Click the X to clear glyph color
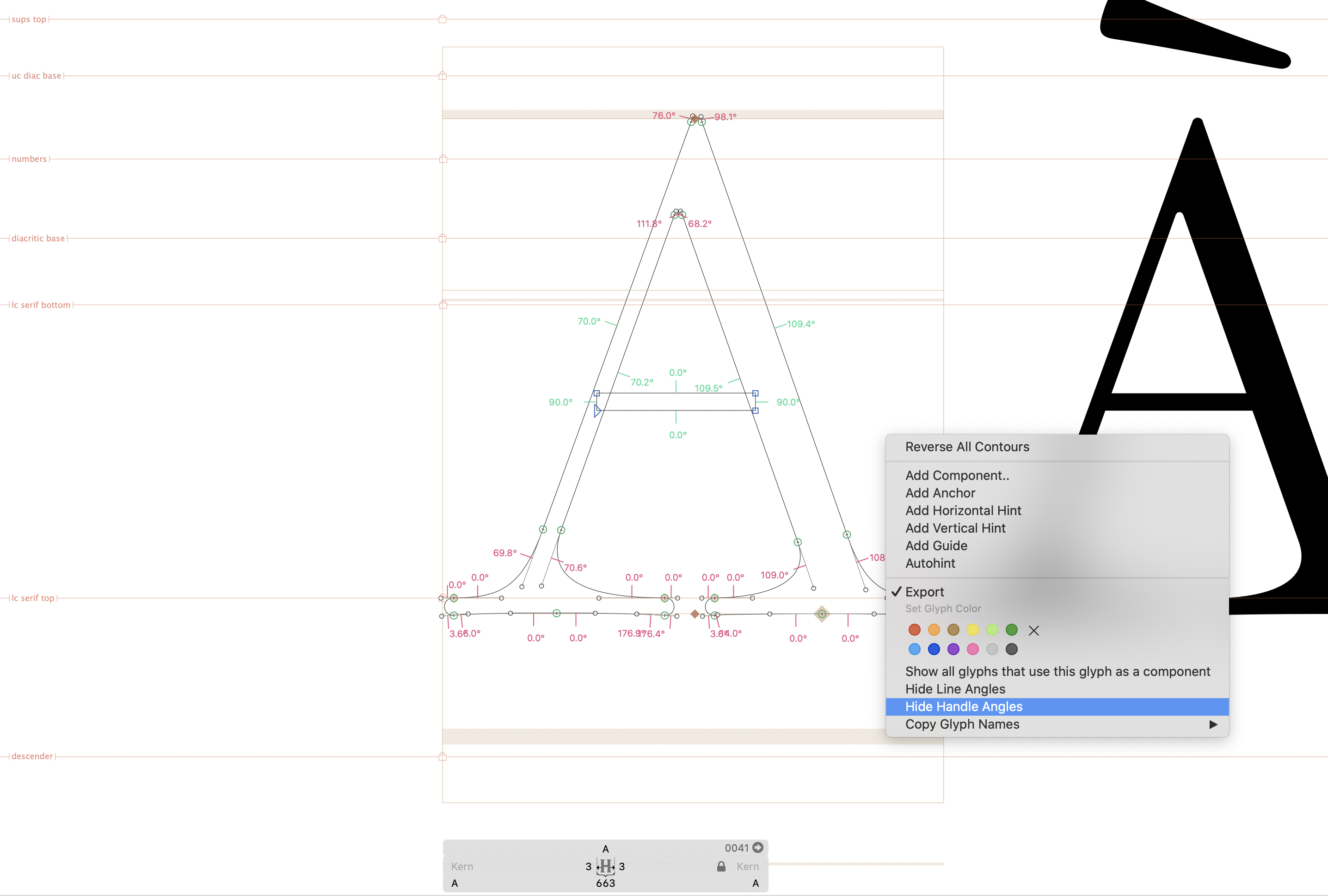Screen dimensions: 1328x896 1033,630
